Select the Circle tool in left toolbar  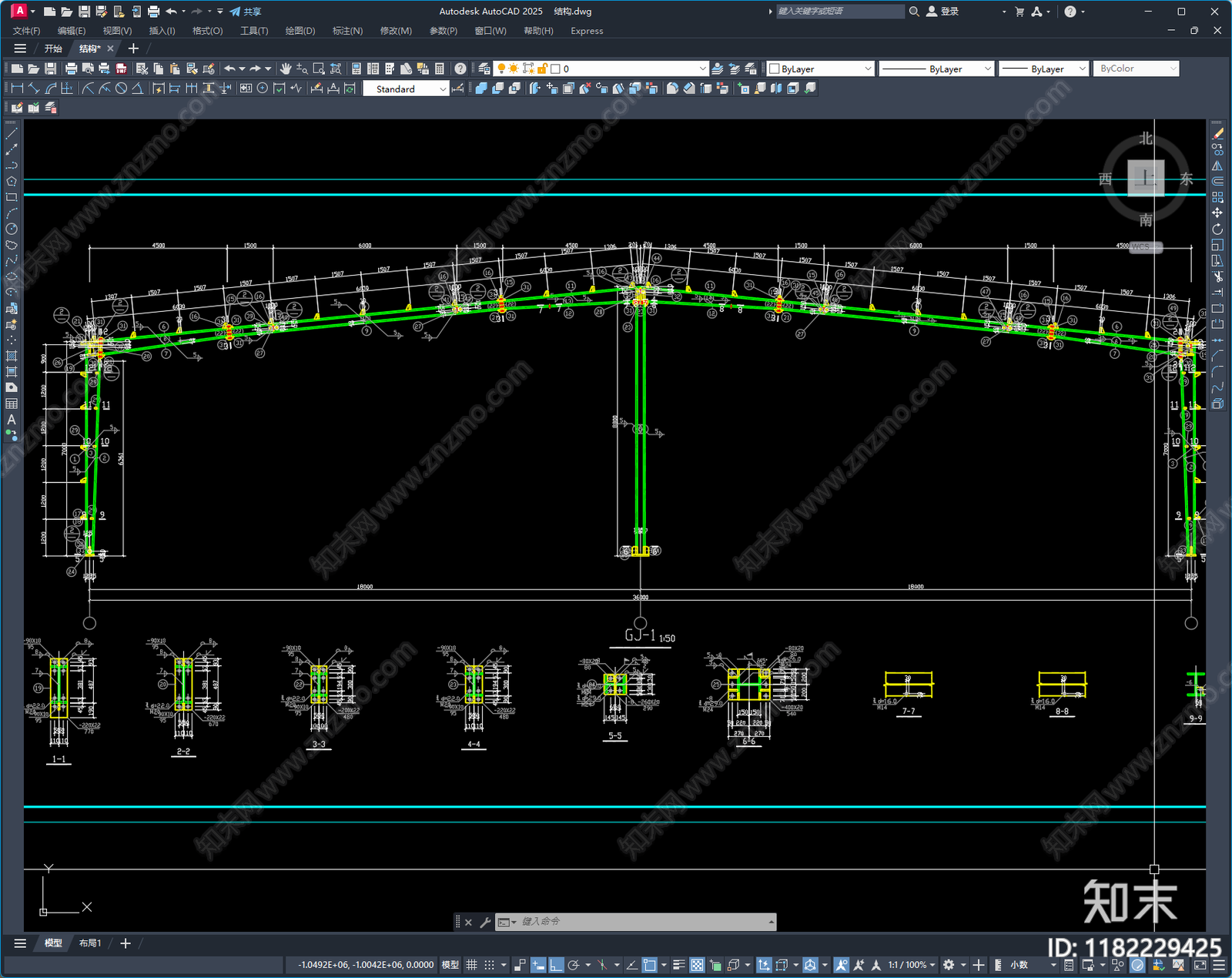12,229
